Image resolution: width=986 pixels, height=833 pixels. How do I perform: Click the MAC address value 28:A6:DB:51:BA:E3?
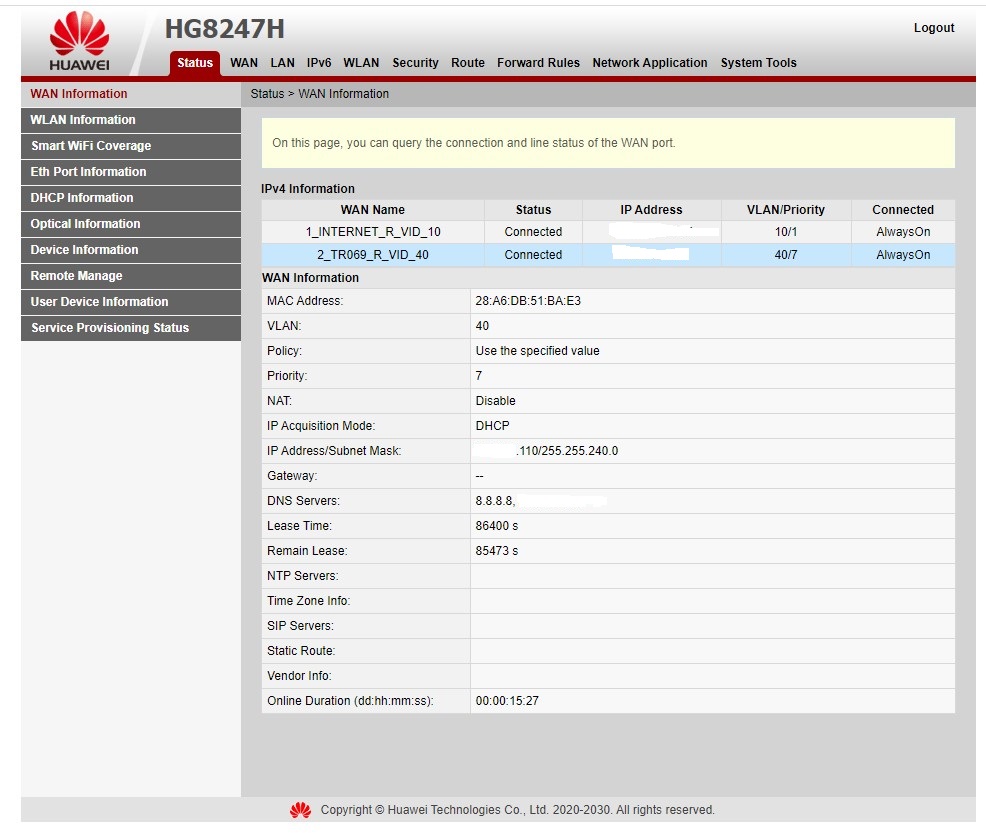click(528, 301)
